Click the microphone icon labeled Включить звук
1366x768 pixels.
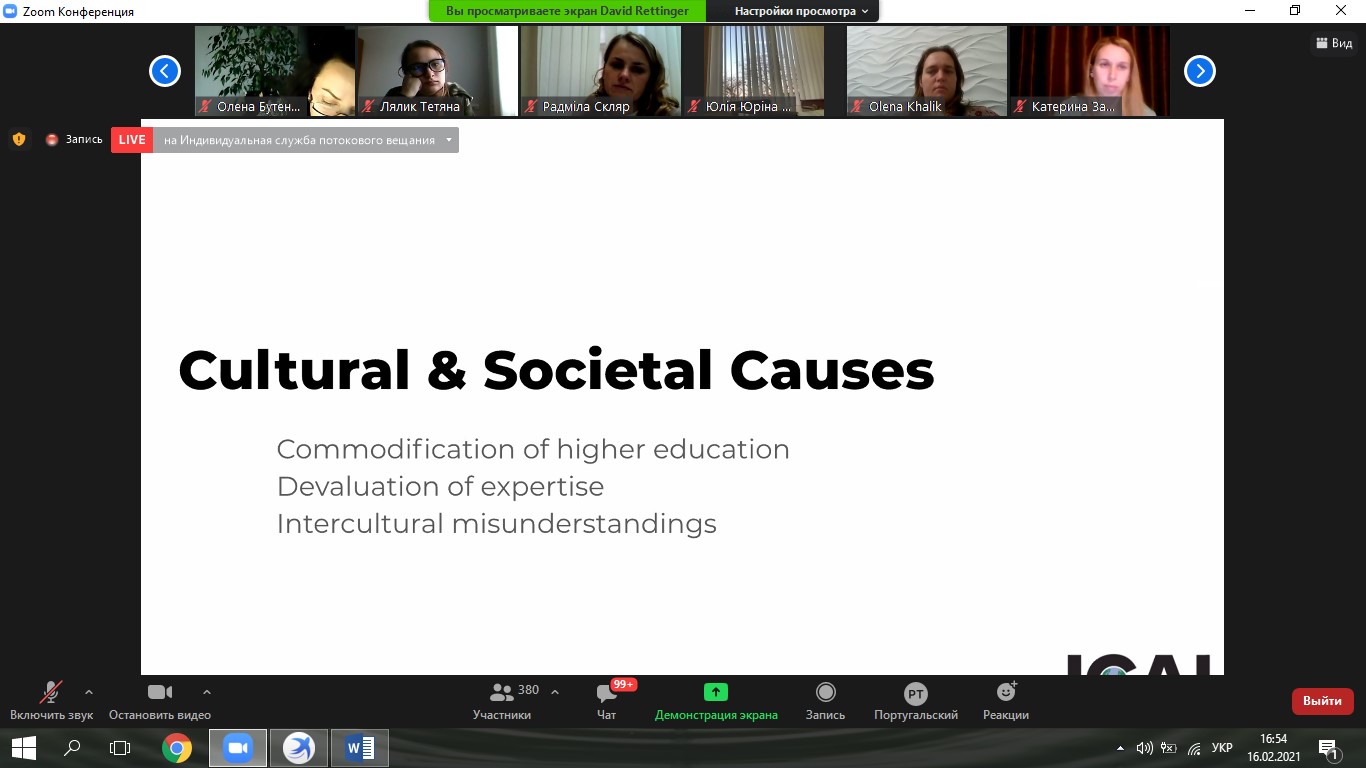click(51, 692)
